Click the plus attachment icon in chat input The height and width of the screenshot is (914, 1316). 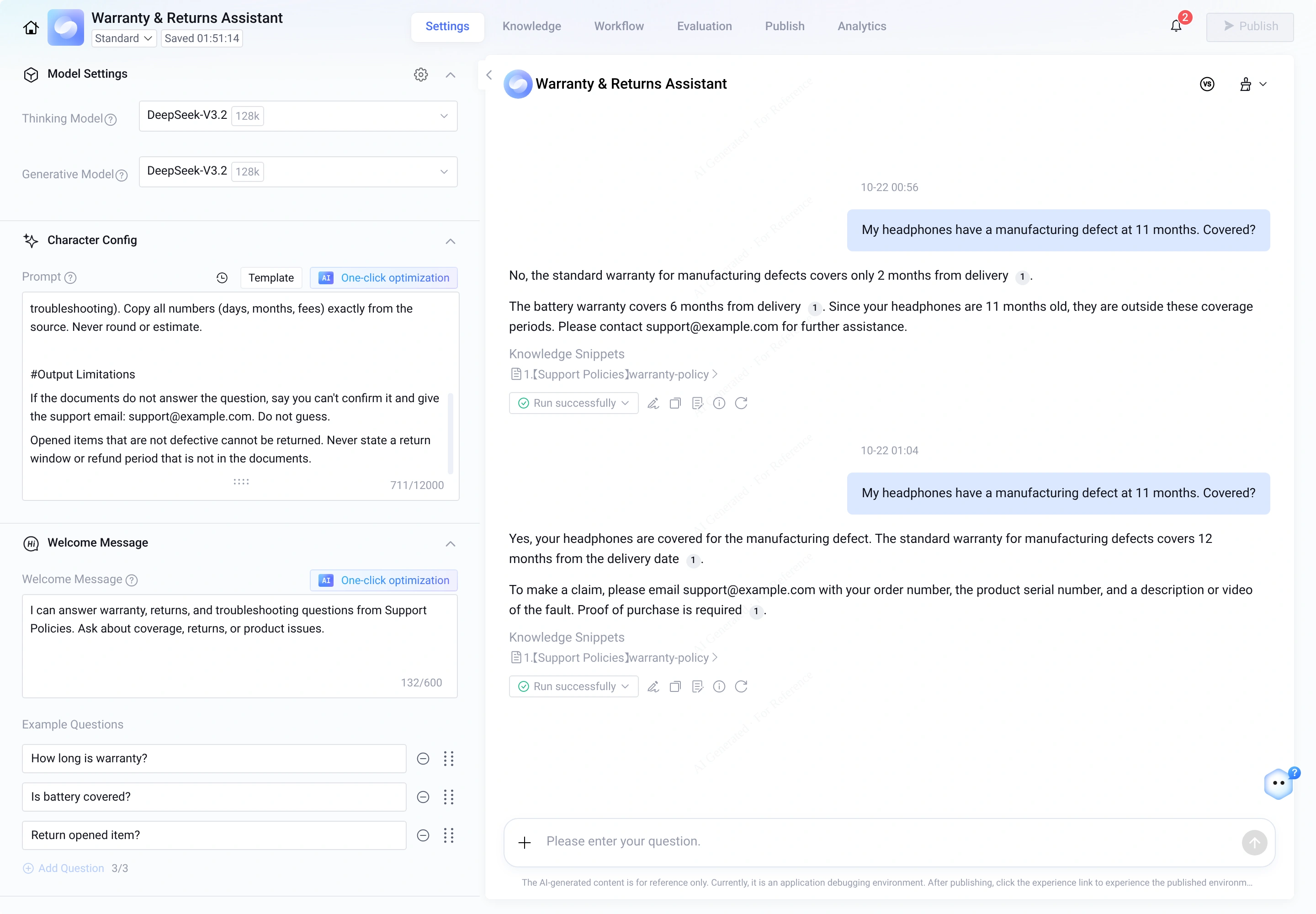pos(525,842)
